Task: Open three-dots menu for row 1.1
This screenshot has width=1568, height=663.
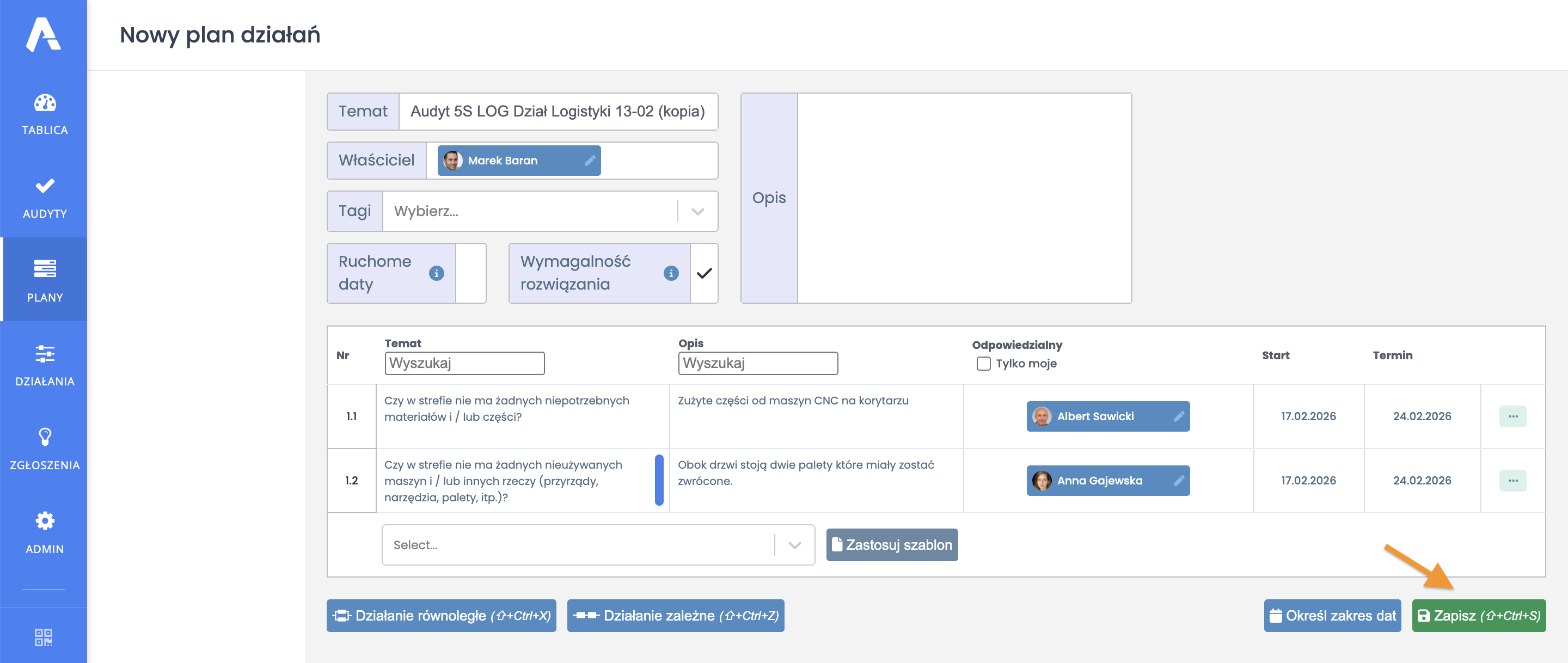Action: click(x=1512, y=416)
